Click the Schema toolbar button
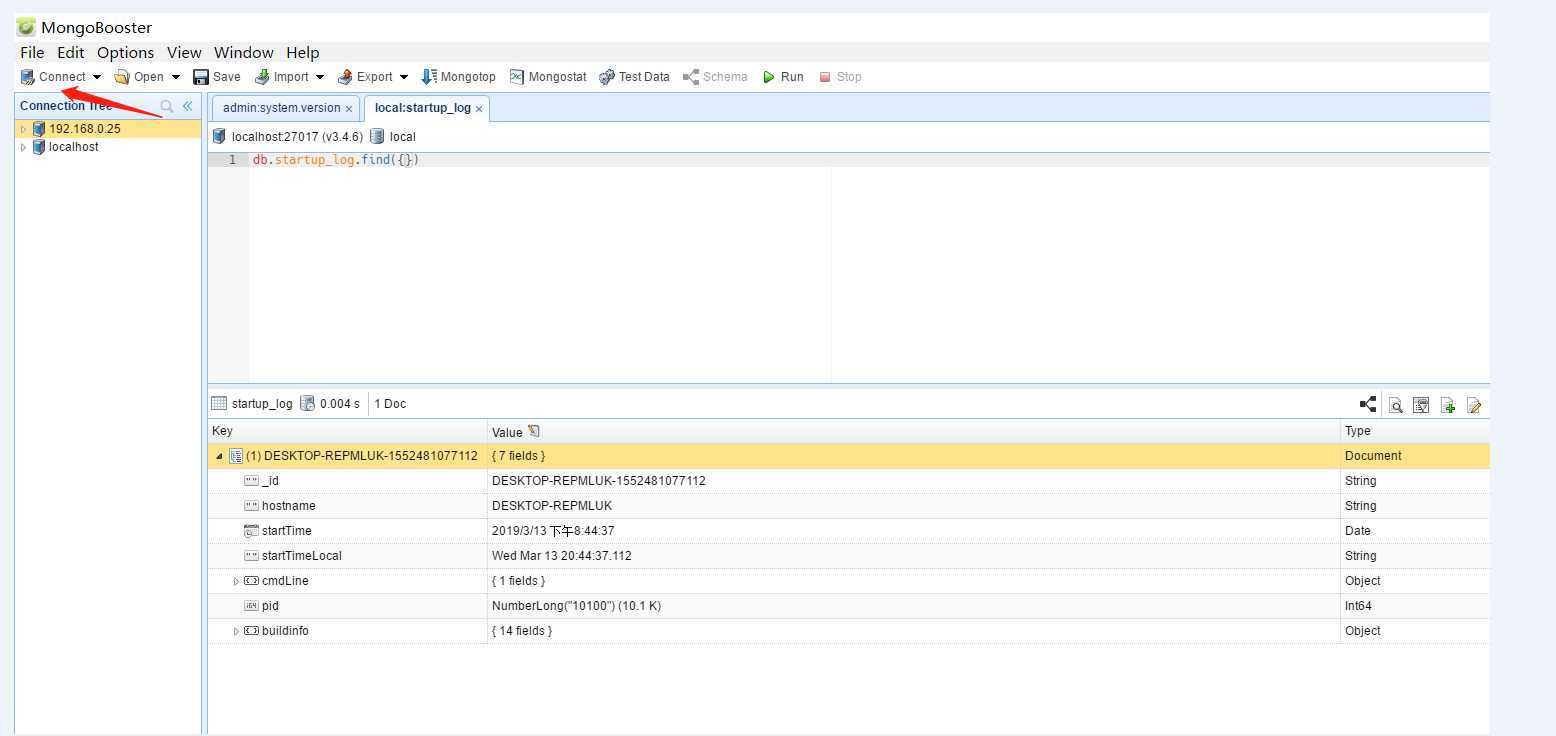Viewport: 1556px width, 736px height. [x=715, y=77]
